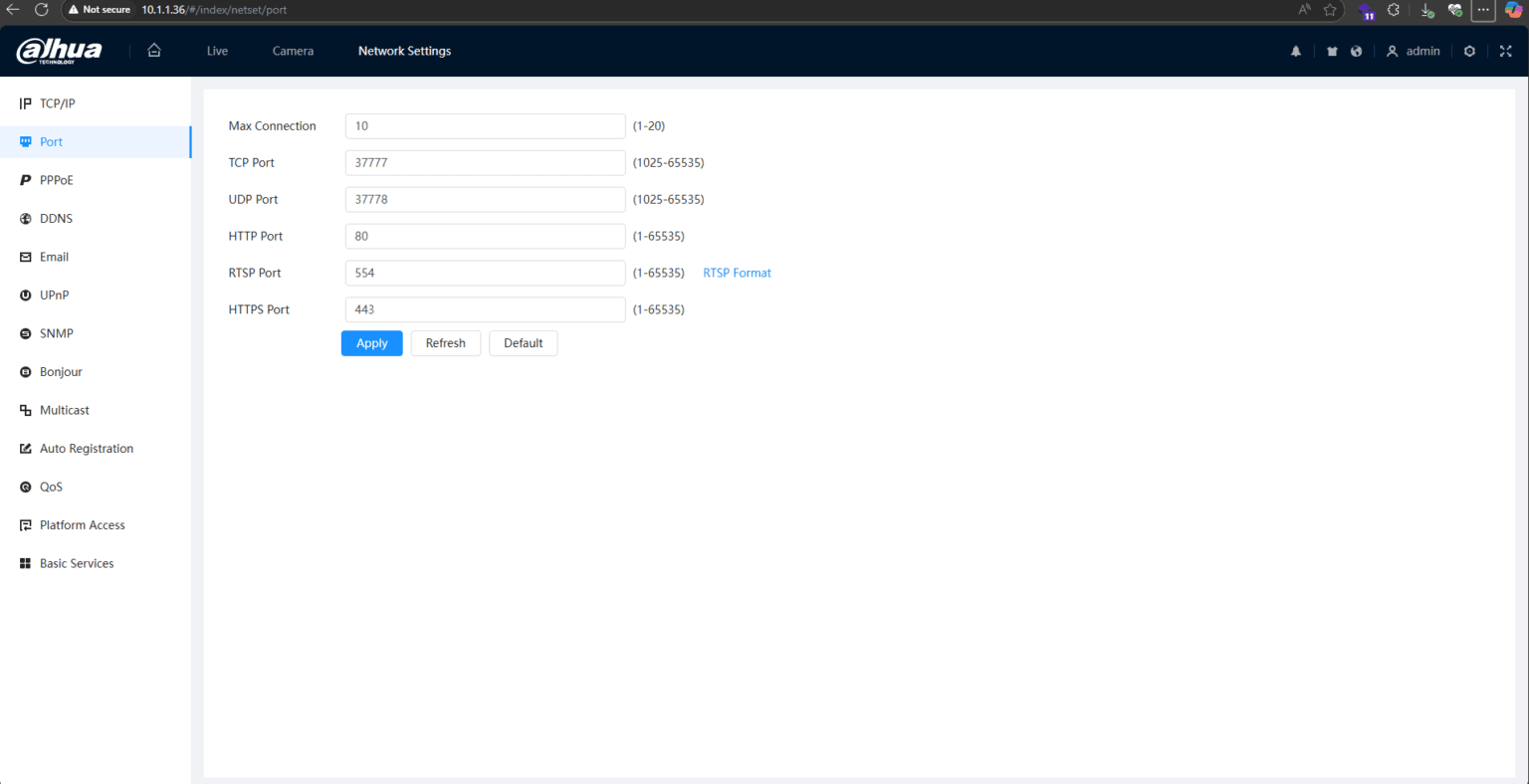
Task: Switch to the Live tab
Action: click(x=217, y=52)
